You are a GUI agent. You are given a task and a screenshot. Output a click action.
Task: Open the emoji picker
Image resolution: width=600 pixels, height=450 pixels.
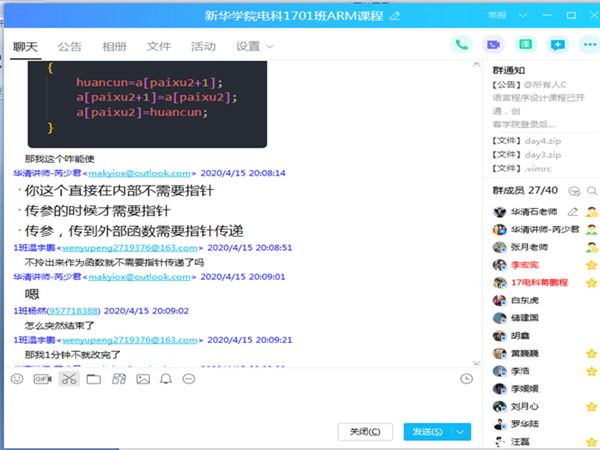coord(17,379)
